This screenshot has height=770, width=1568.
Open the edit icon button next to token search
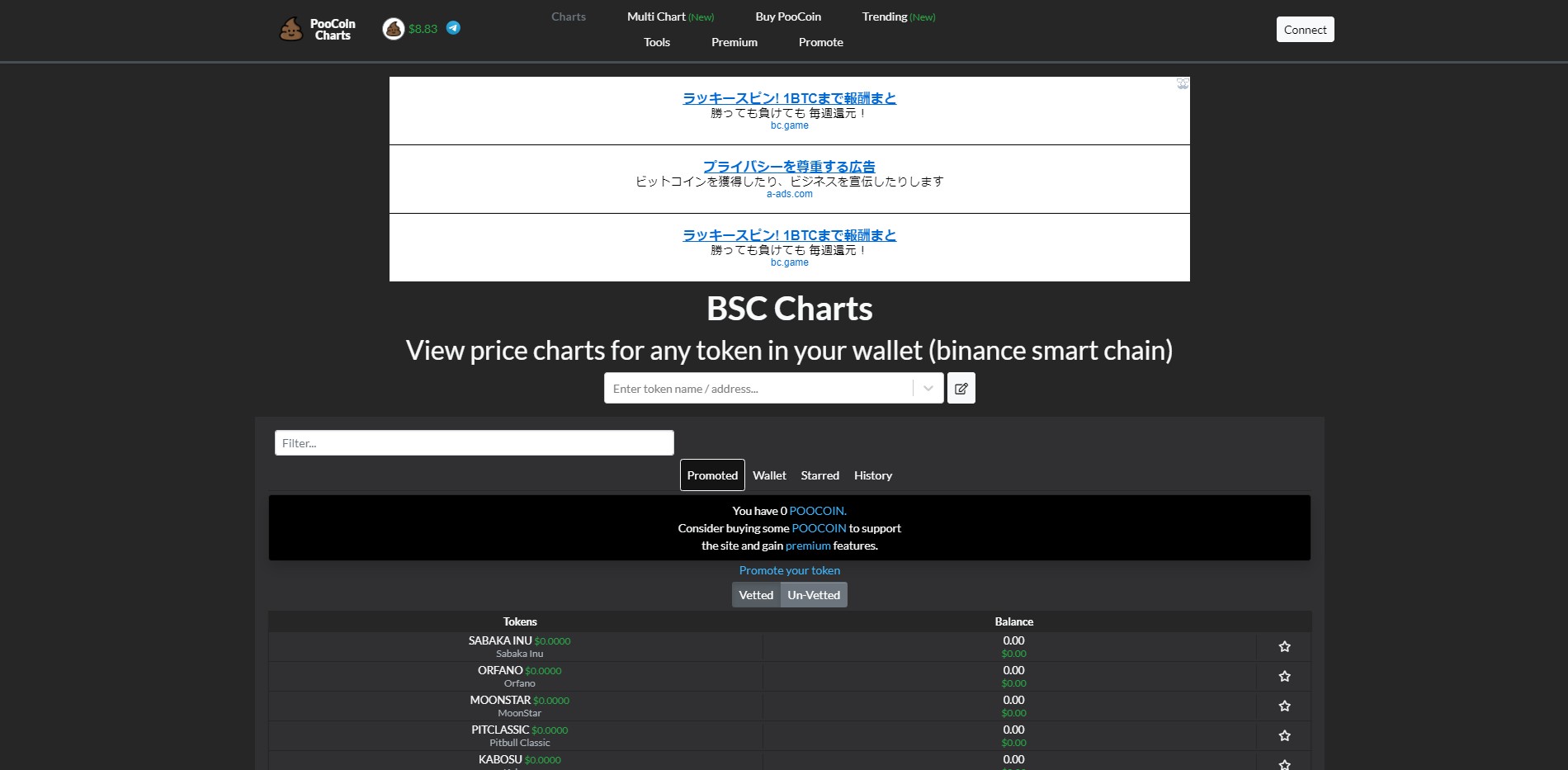point(961,388)
